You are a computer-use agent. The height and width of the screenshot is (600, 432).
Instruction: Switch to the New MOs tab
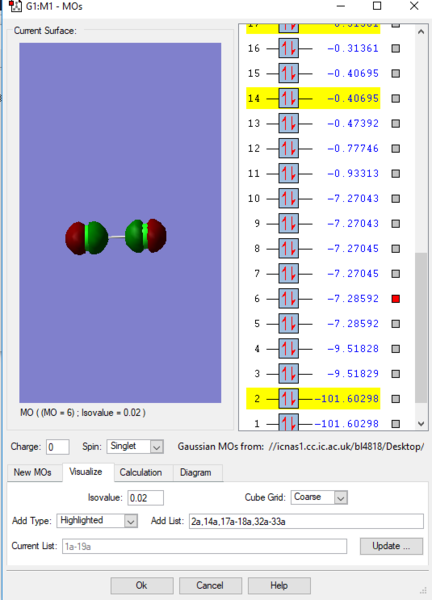(33, 473)
